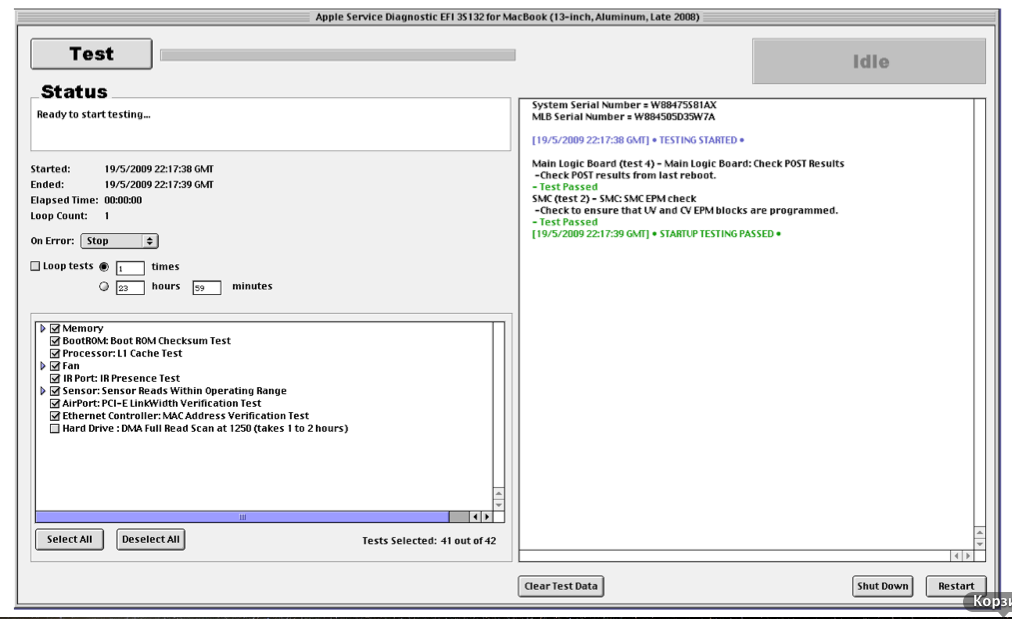Image resolution: width=1012 pixels, height=619 pixels.
Task: Click the minutes input field
Action: (x=207, y=288)
